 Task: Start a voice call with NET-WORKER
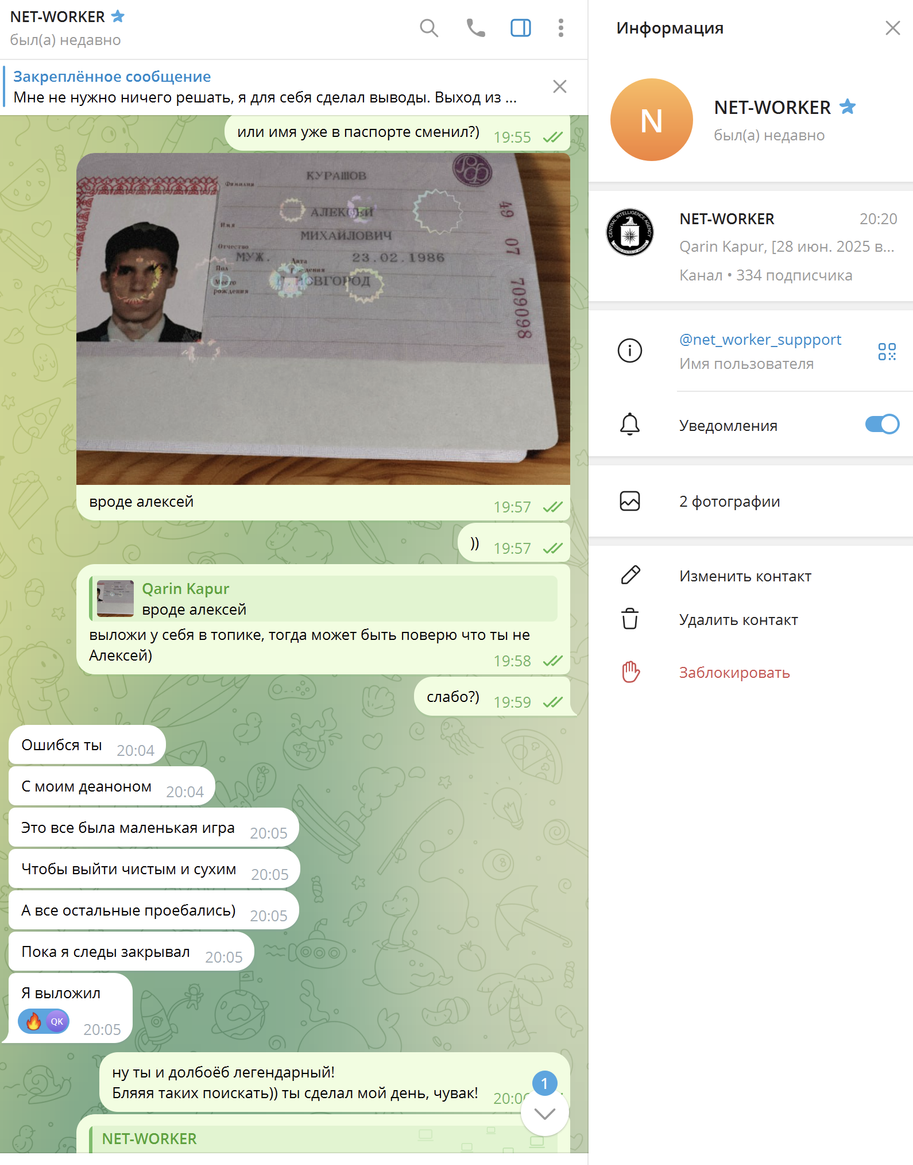coord(476,28)
